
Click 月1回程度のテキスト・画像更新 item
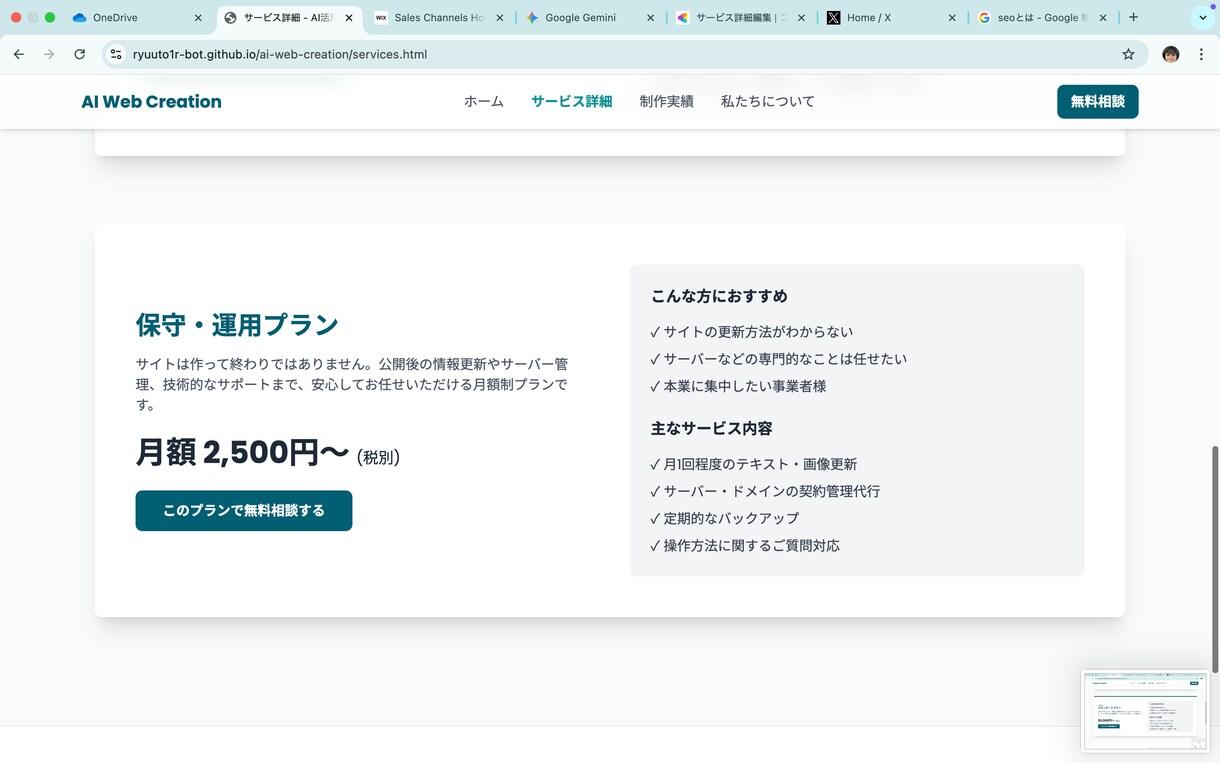click(753, 464)
